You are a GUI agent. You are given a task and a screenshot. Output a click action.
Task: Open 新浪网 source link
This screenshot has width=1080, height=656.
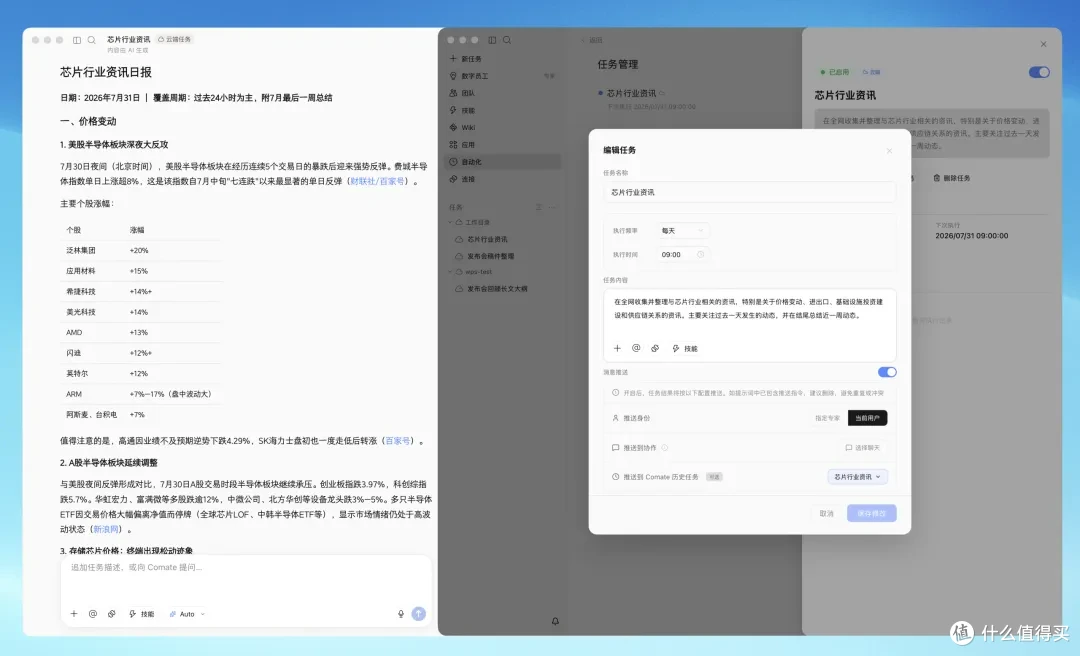[107, 529]
